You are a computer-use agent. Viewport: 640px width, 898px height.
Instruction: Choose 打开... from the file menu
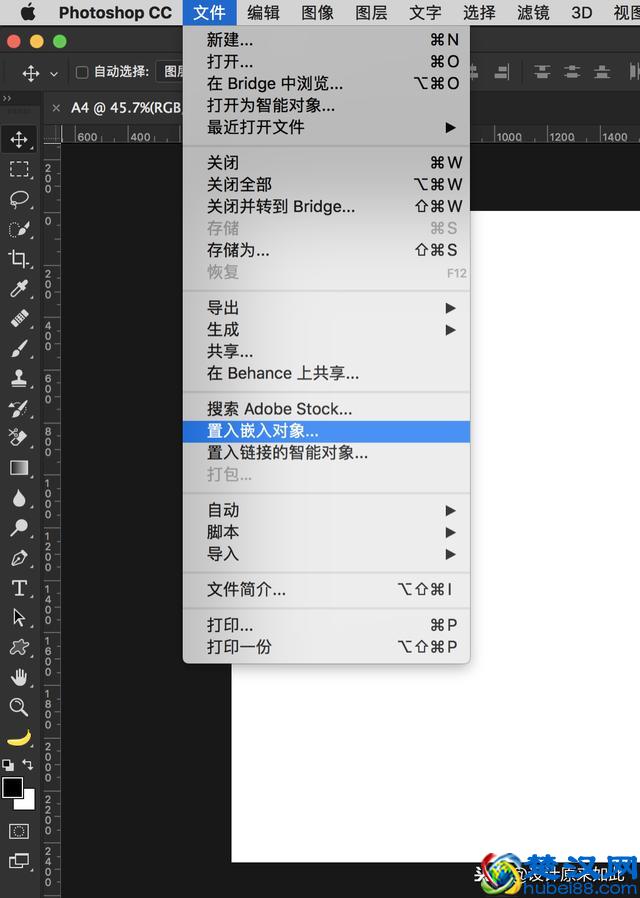(326, 61)
